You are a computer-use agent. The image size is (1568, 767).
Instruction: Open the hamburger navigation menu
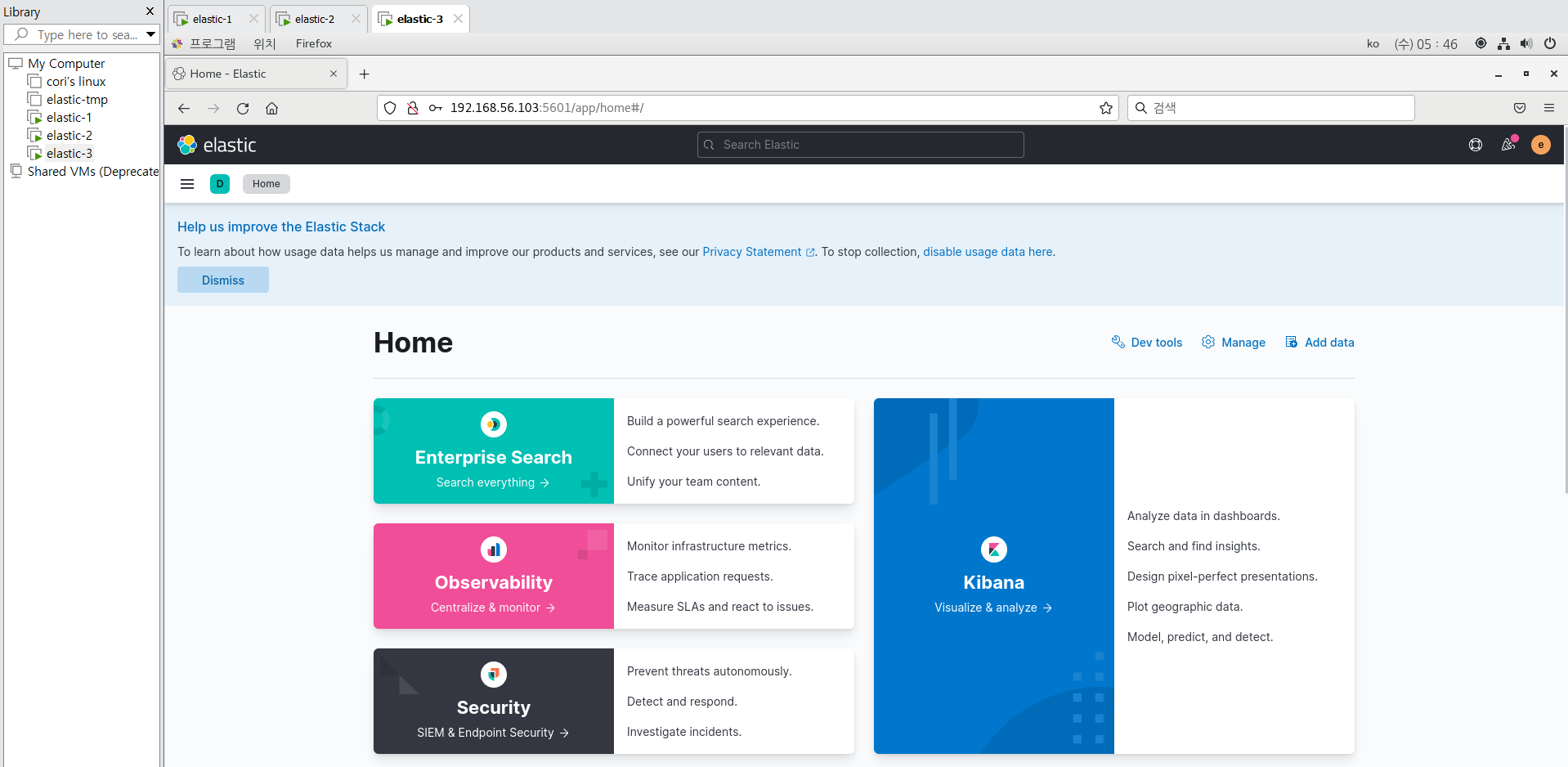(187, 184)
